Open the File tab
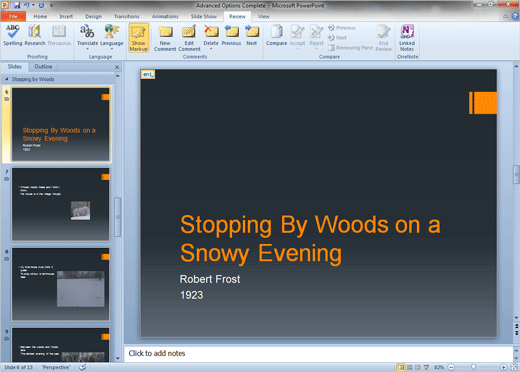The width and height of the screenshot is (520, 372). pyautogui.click(x=13, y=16)
